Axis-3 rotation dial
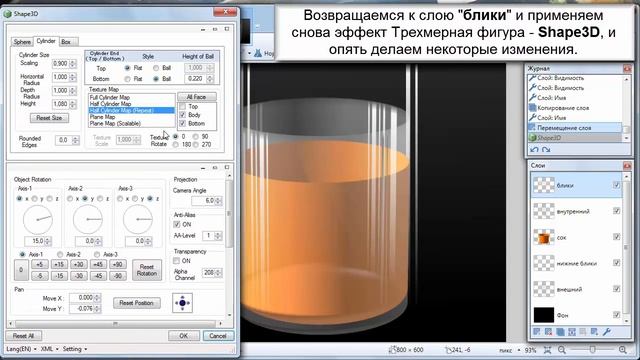Viewport: 640px width, 360px height. 138,220
